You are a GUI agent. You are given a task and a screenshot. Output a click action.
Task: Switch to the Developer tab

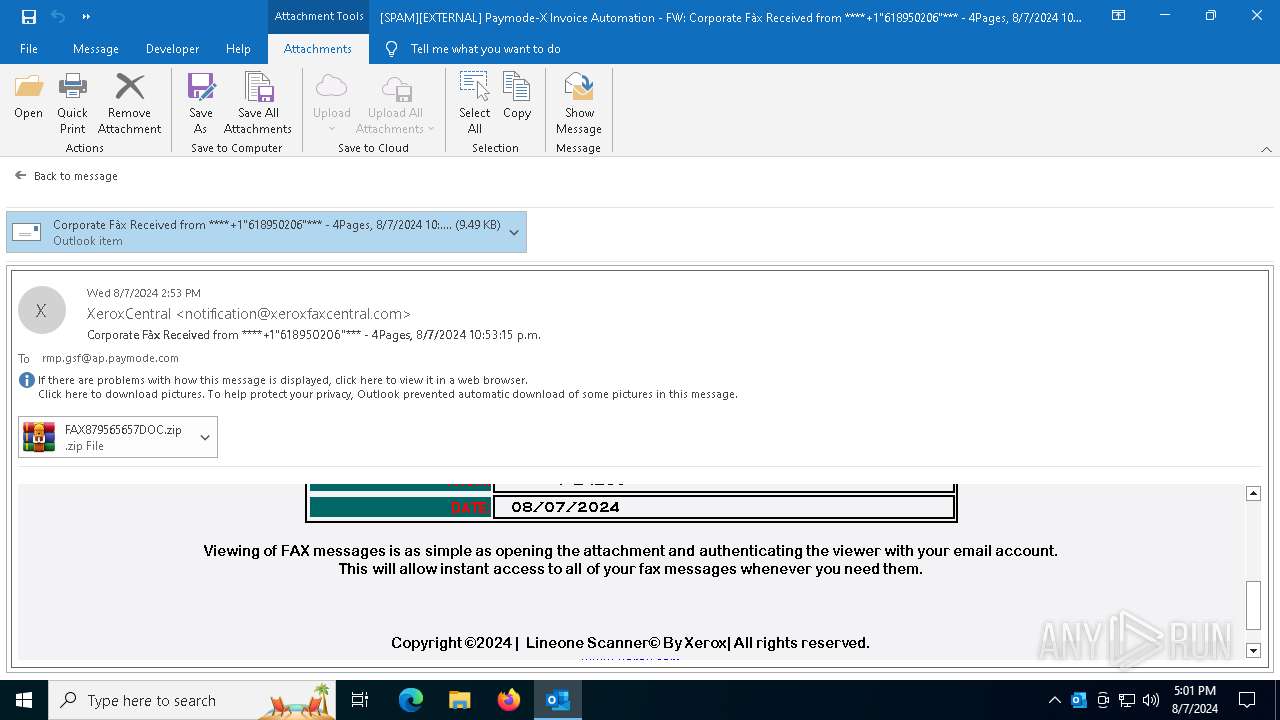171,49
